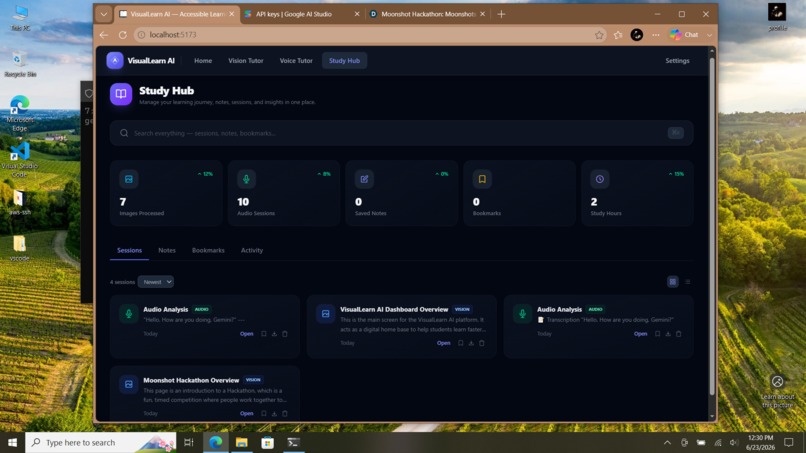Viewport: 806px width, 453px height.
Task: Download the Moonshot Hackathon Overview session
Action: (274, 413)
